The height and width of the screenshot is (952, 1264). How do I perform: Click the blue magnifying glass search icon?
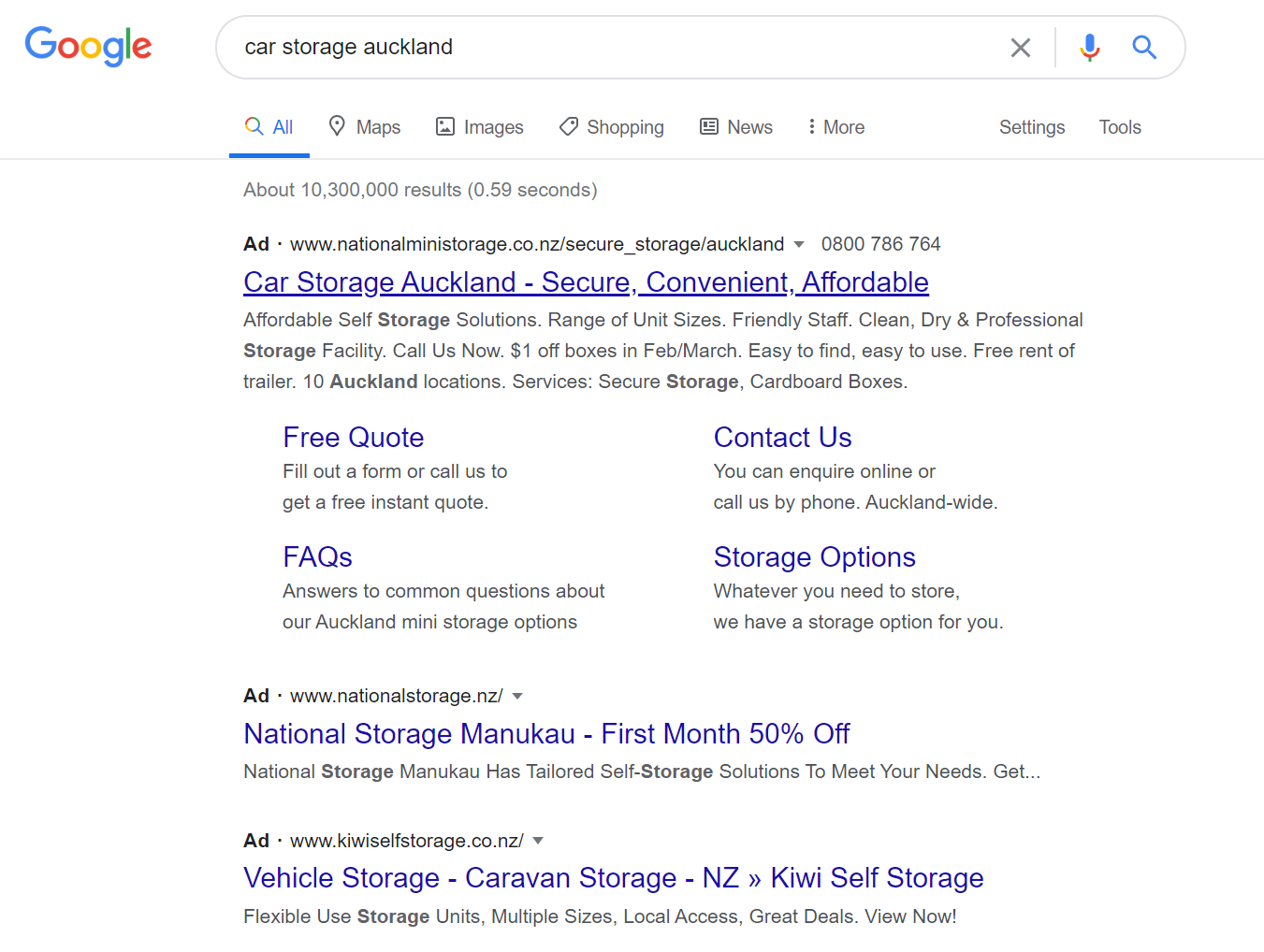point(1144,47)
